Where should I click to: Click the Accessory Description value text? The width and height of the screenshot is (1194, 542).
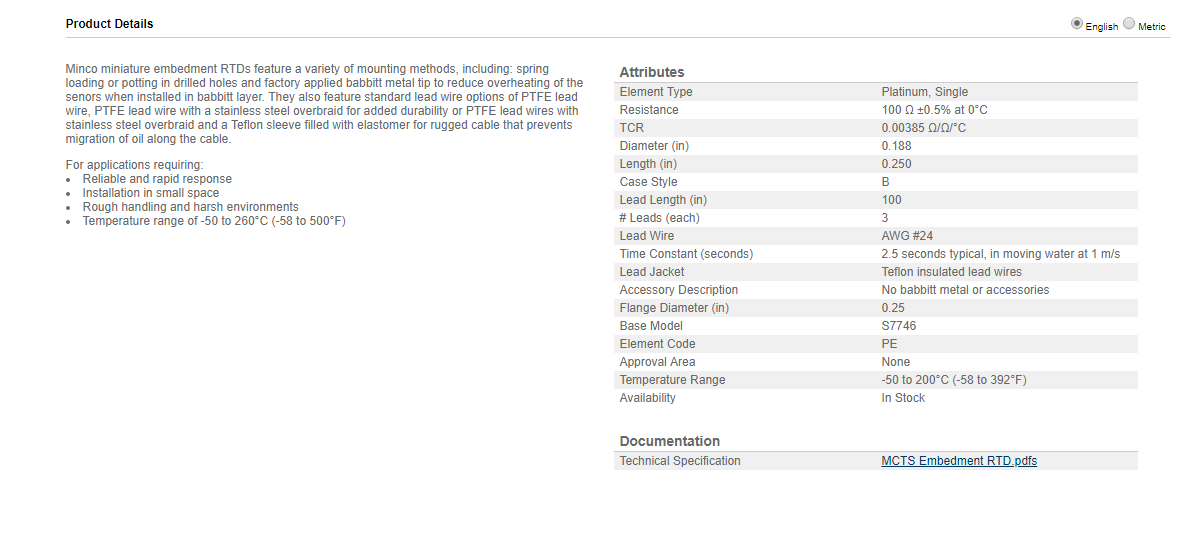click(x=965, y=290)
